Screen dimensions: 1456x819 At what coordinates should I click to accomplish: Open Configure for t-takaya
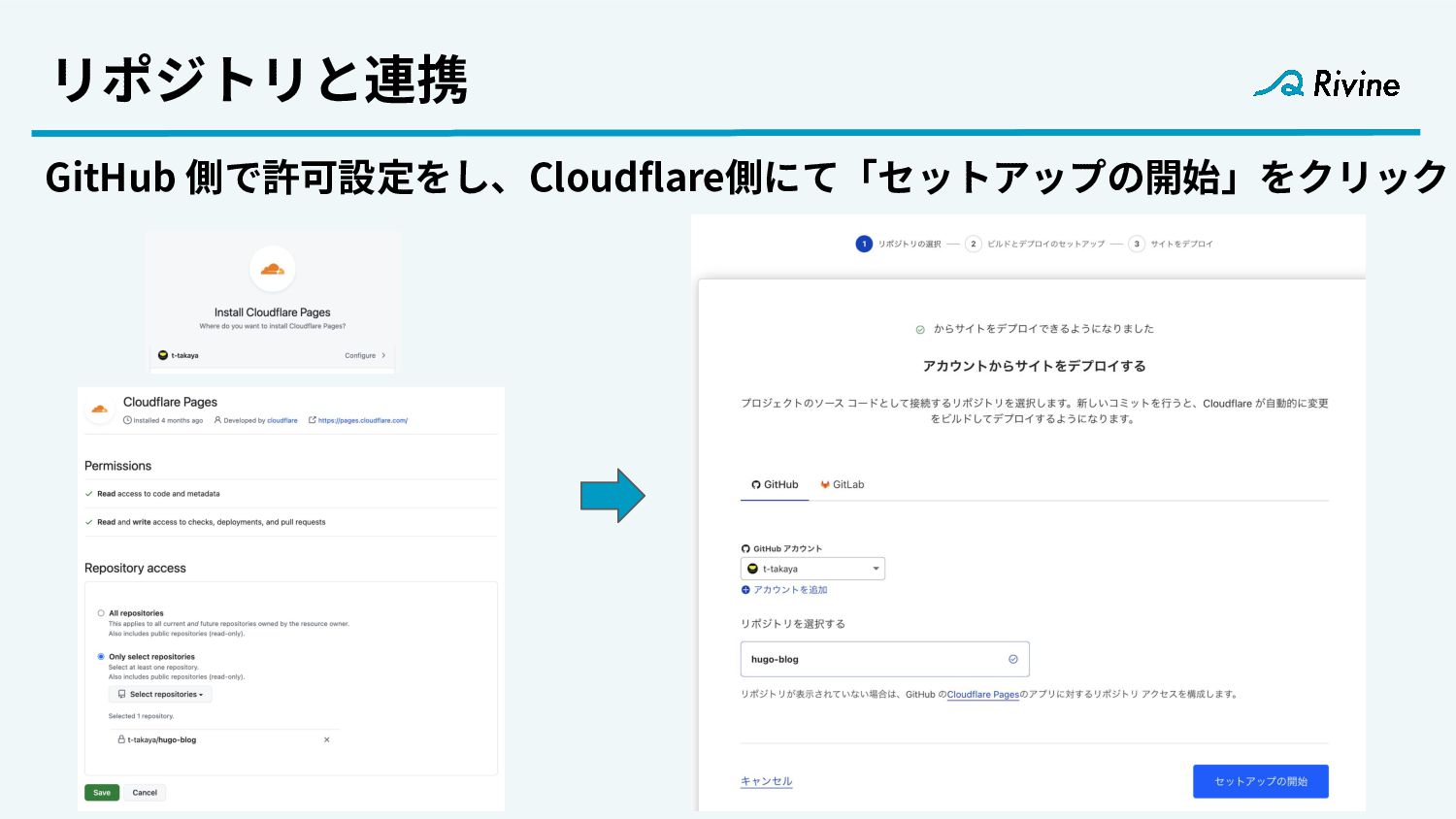365,355
